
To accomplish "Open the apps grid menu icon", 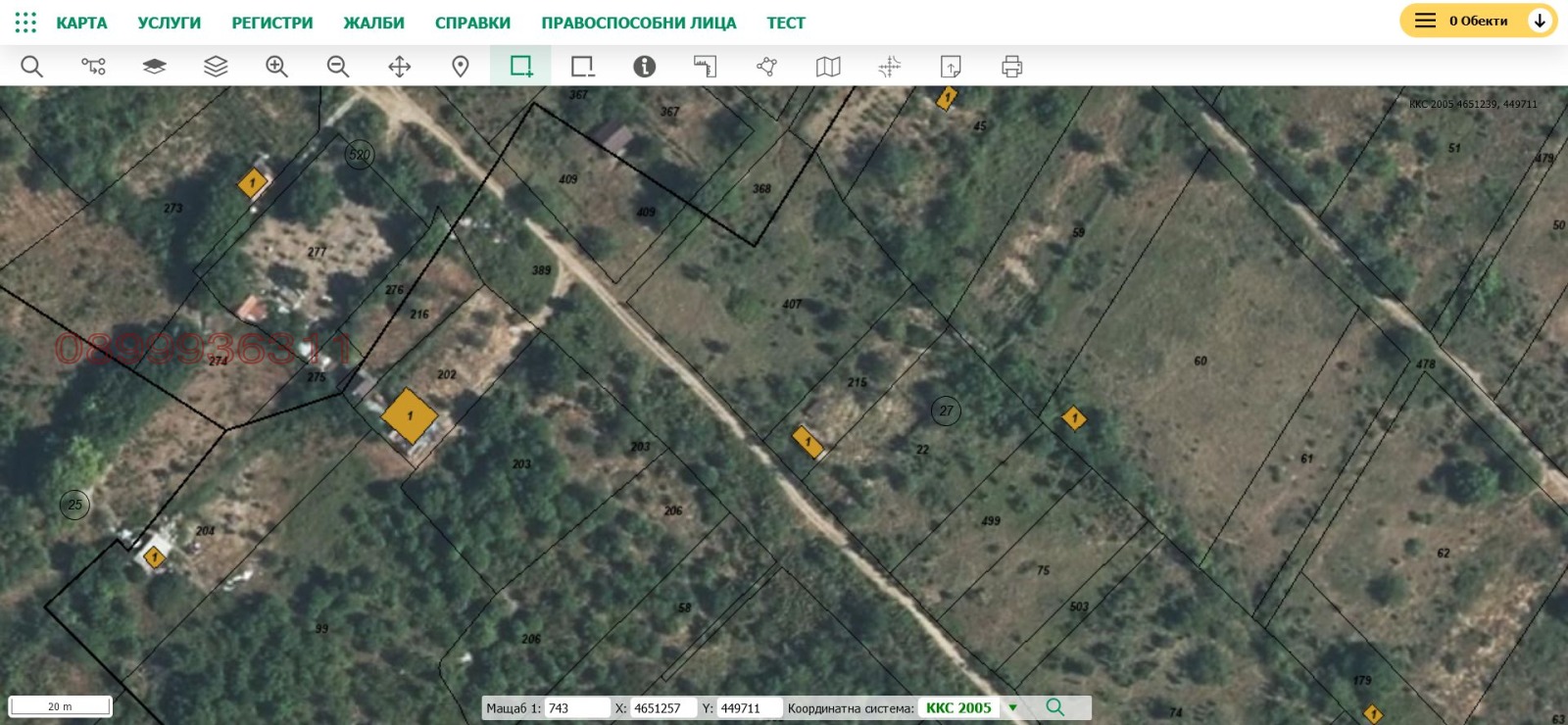I will click(25, 22).
